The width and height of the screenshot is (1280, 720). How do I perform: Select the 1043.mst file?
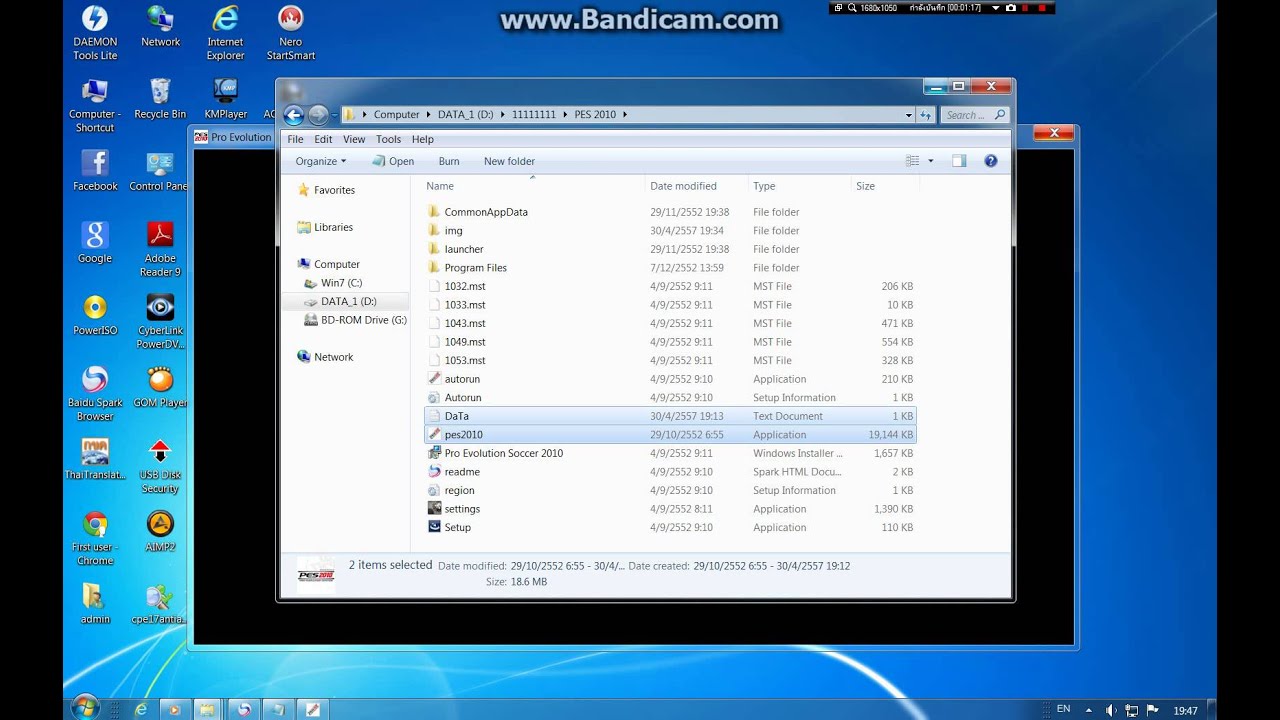coord(670,323)
